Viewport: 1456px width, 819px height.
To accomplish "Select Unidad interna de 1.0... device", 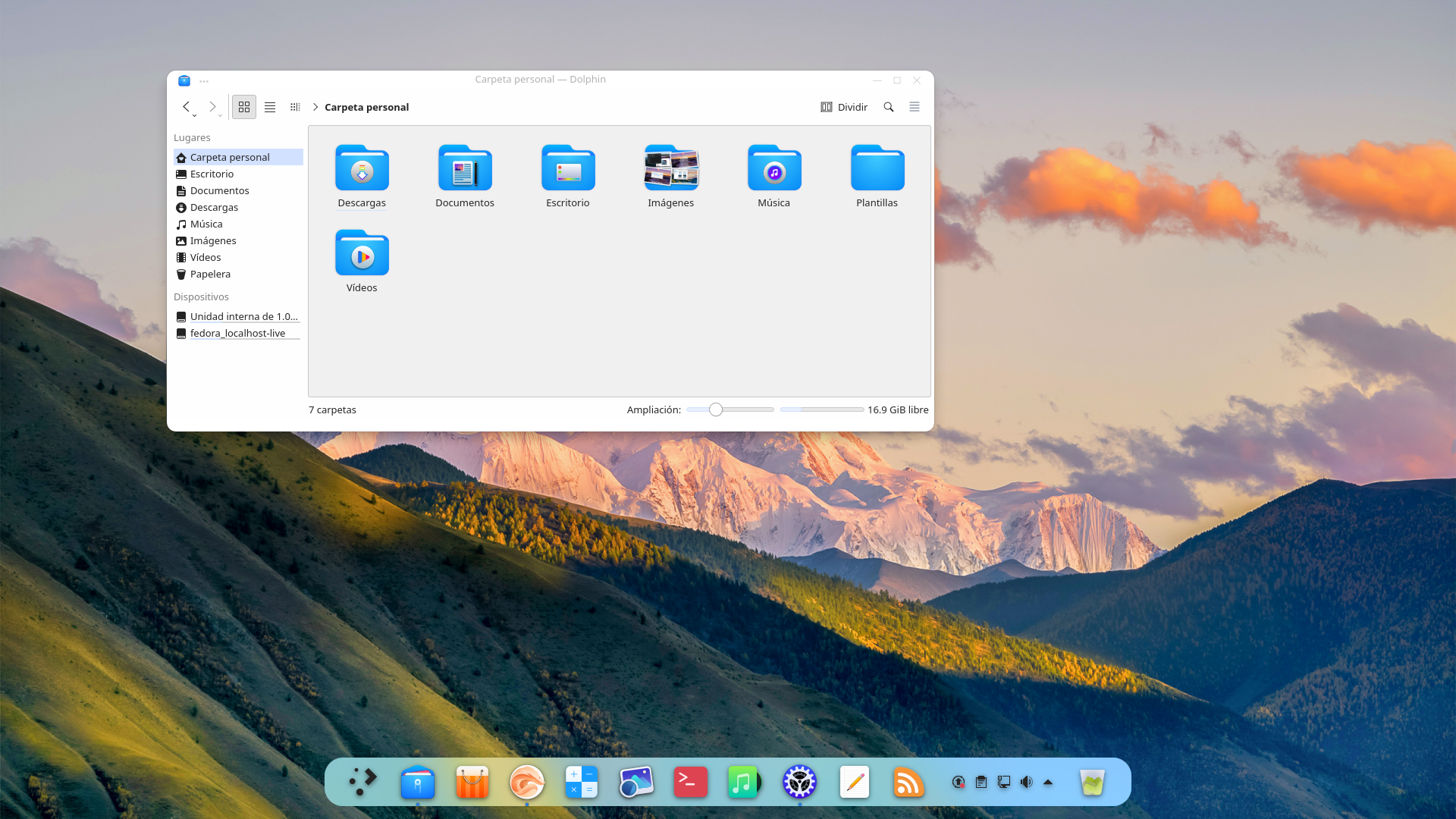I will [x=238, y=316].
